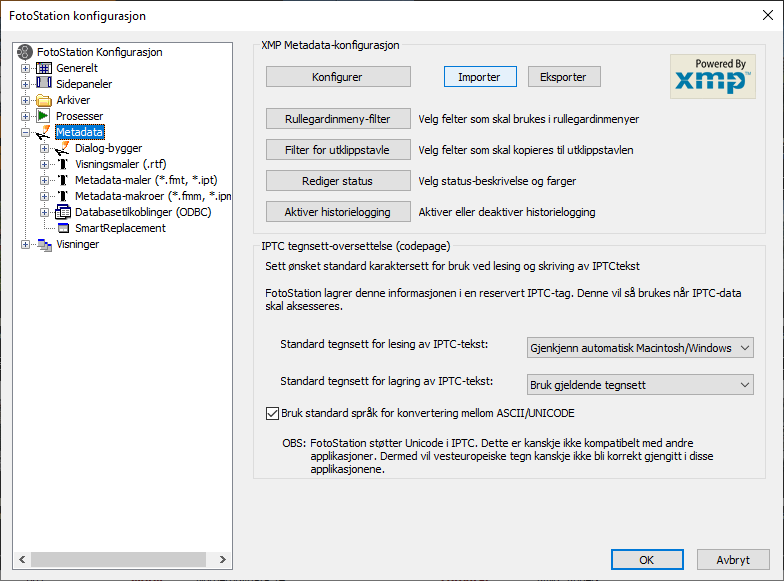Click the Databasetilkoblinger (ODBC) icon
784x581 pixels.
click(63, 212)
